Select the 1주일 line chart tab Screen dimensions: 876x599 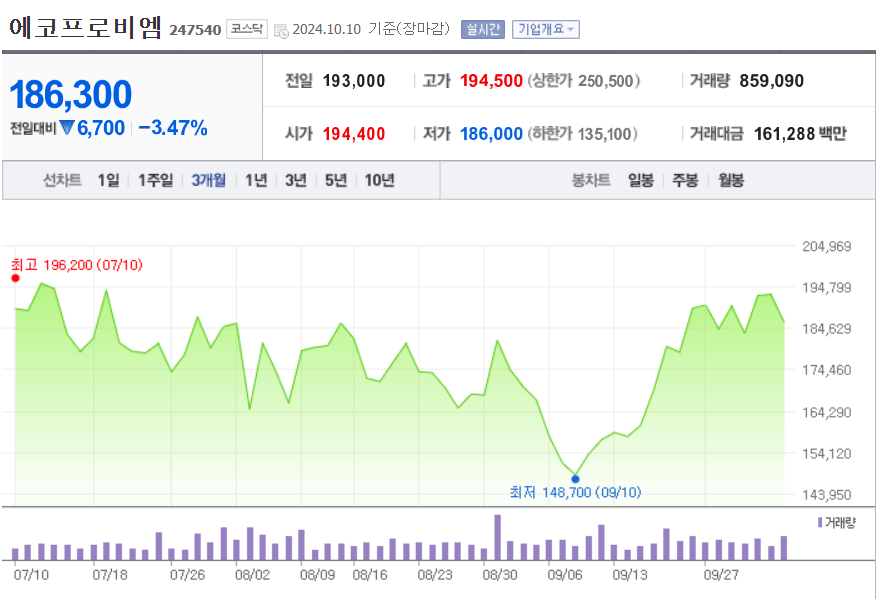[155, 180]
